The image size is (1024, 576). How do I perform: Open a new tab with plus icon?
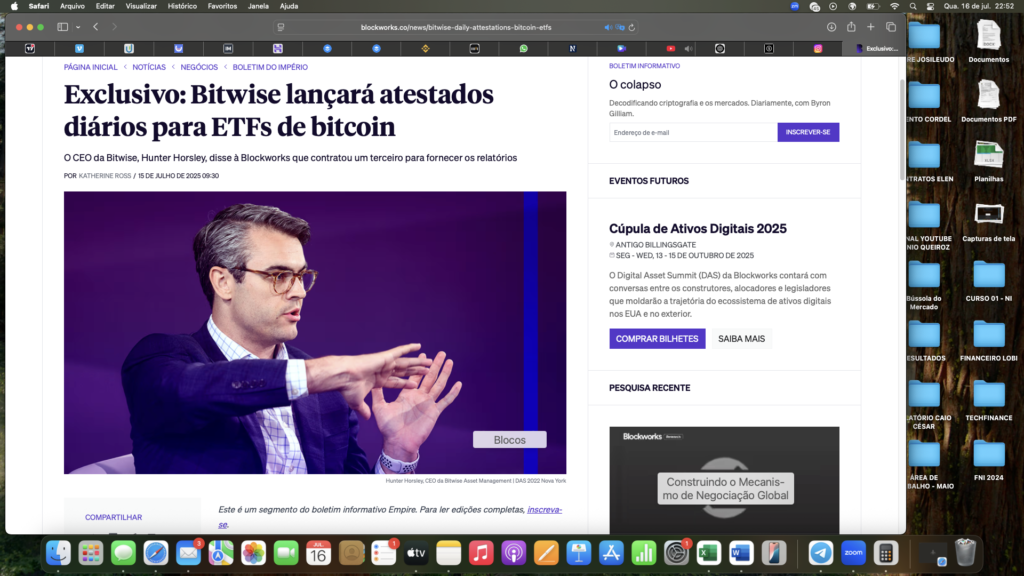(x=871, y=27)
